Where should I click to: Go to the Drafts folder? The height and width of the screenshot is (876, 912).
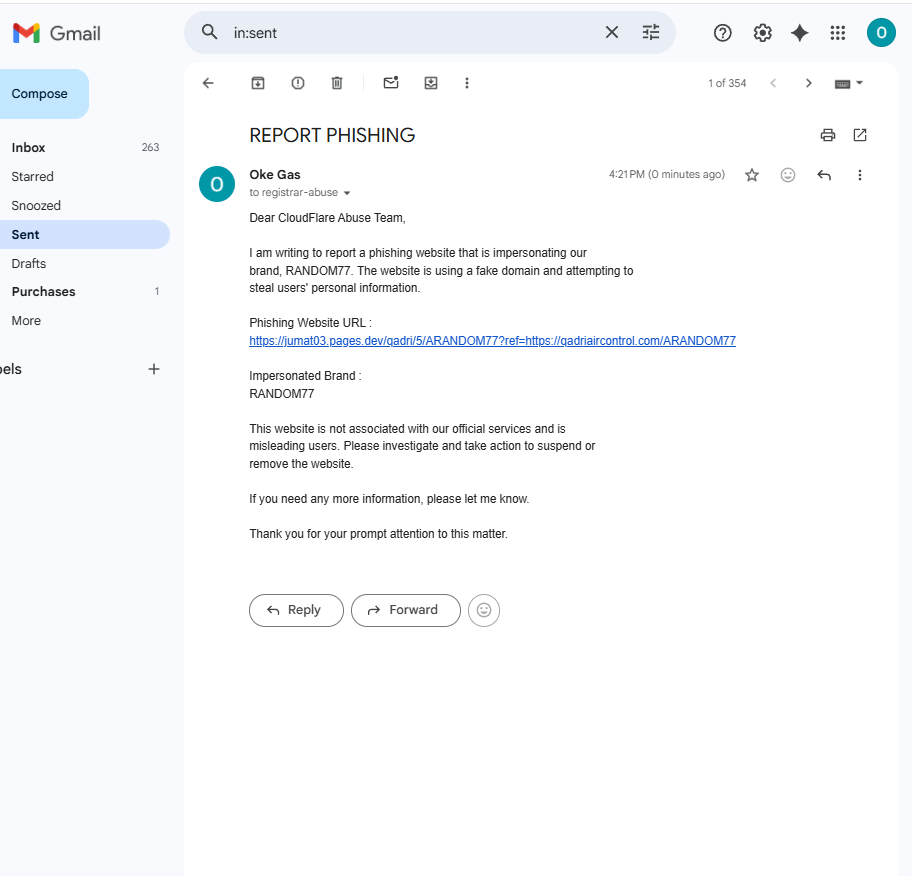pyautogui.click(x=28, y=263)
